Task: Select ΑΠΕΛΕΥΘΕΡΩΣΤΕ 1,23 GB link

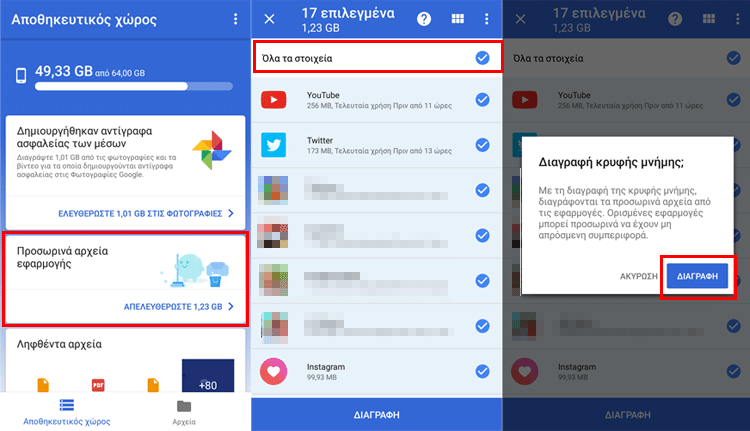Action: pos(173,307)
